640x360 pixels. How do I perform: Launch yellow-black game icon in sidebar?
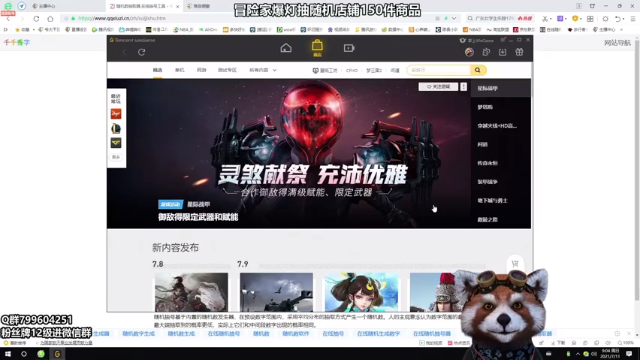[x=116, y=143]
